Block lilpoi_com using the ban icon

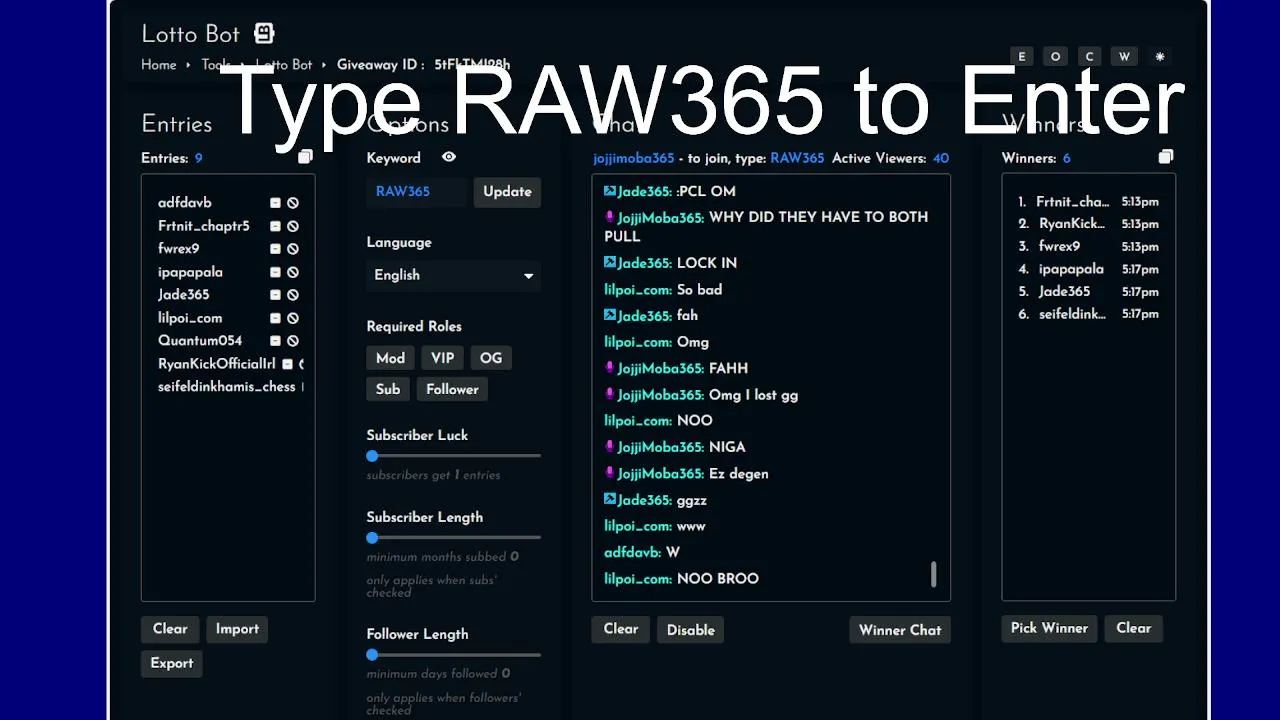(293, 318)
